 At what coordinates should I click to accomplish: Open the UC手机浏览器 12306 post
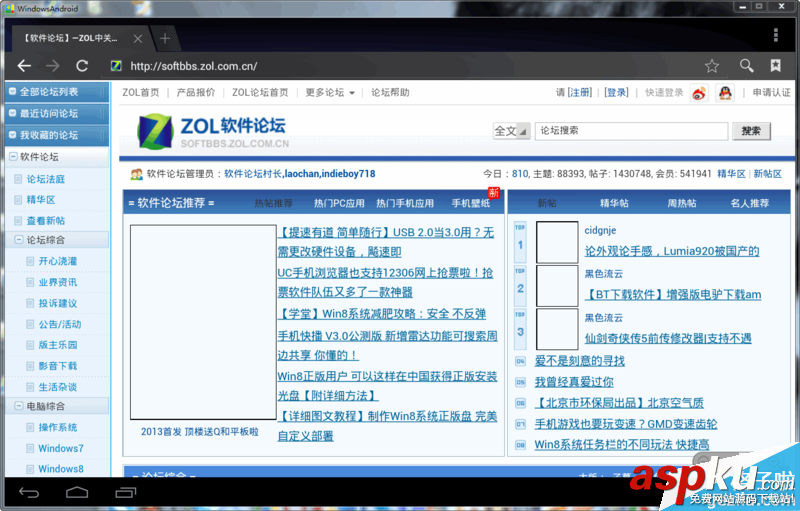pyautogui.click(x=385, y=283)
